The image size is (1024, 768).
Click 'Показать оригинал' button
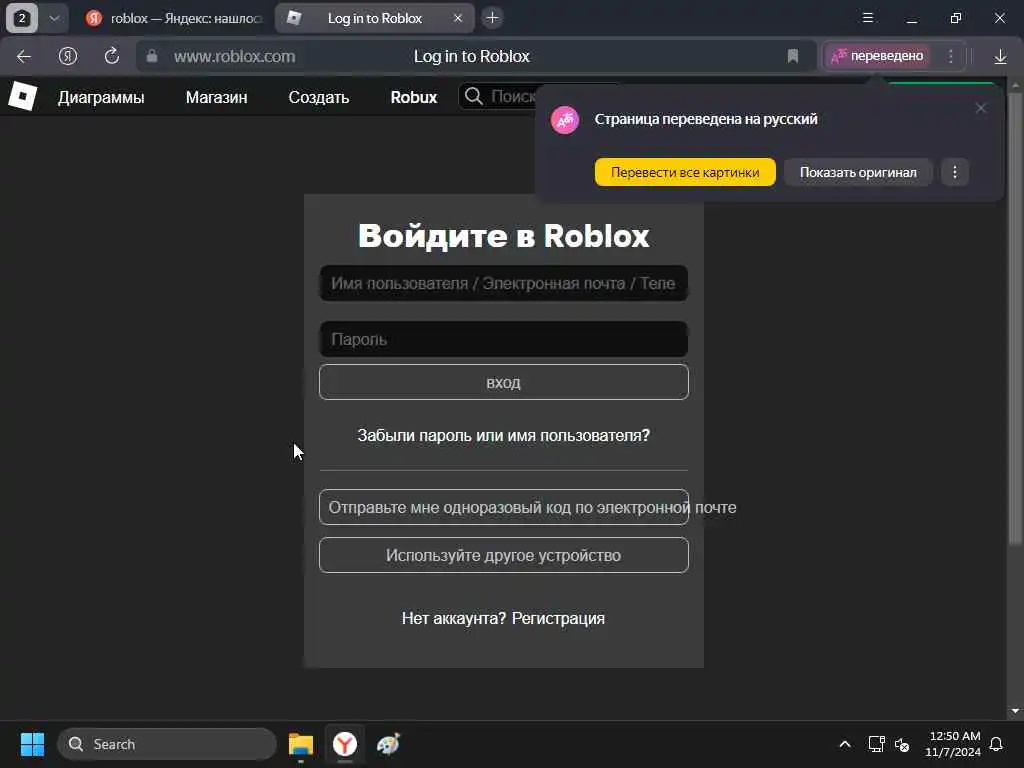858,172
